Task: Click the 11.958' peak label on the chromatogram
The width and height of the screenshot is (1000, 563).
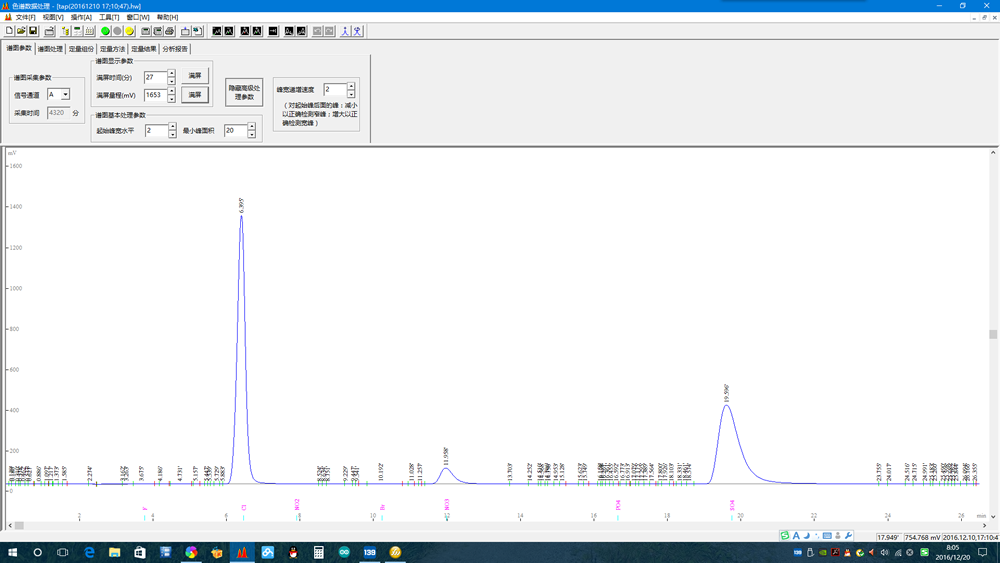Action: point(446,457)
